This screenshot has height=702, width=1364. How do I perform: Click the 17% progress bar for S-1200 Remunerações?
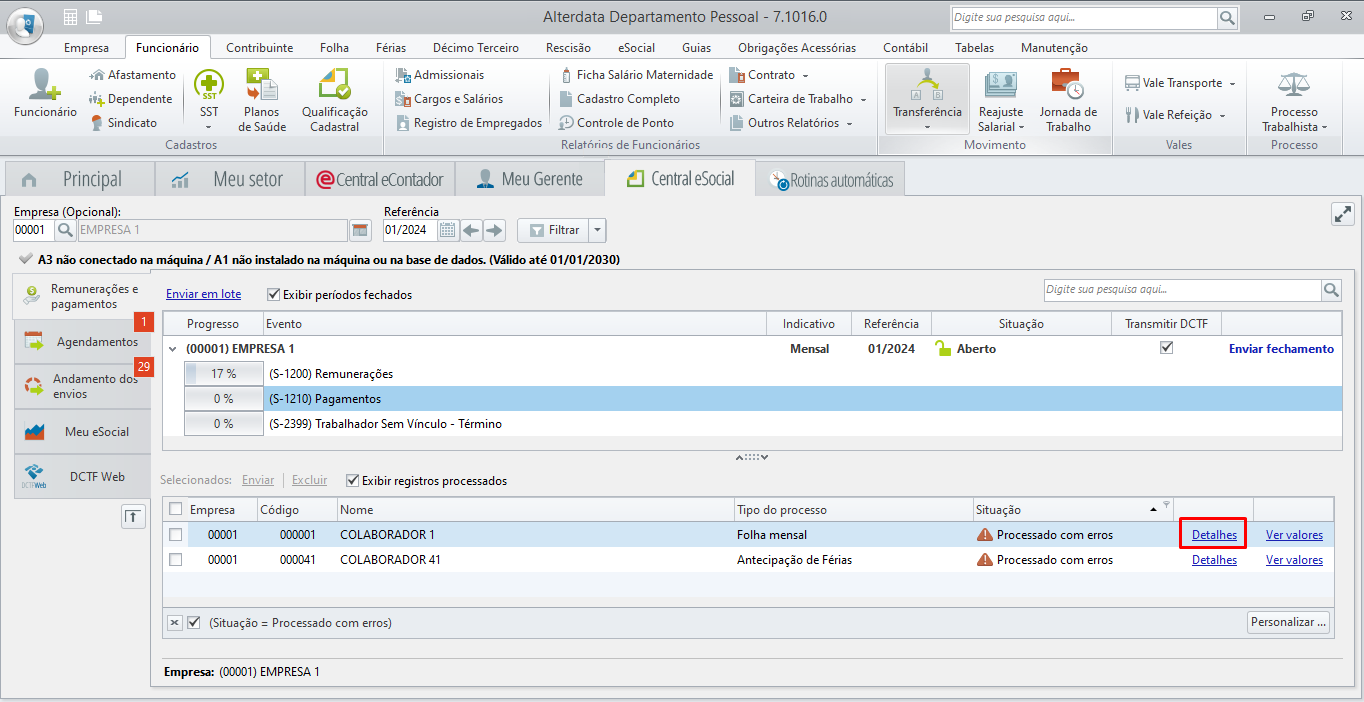point(223,374)
